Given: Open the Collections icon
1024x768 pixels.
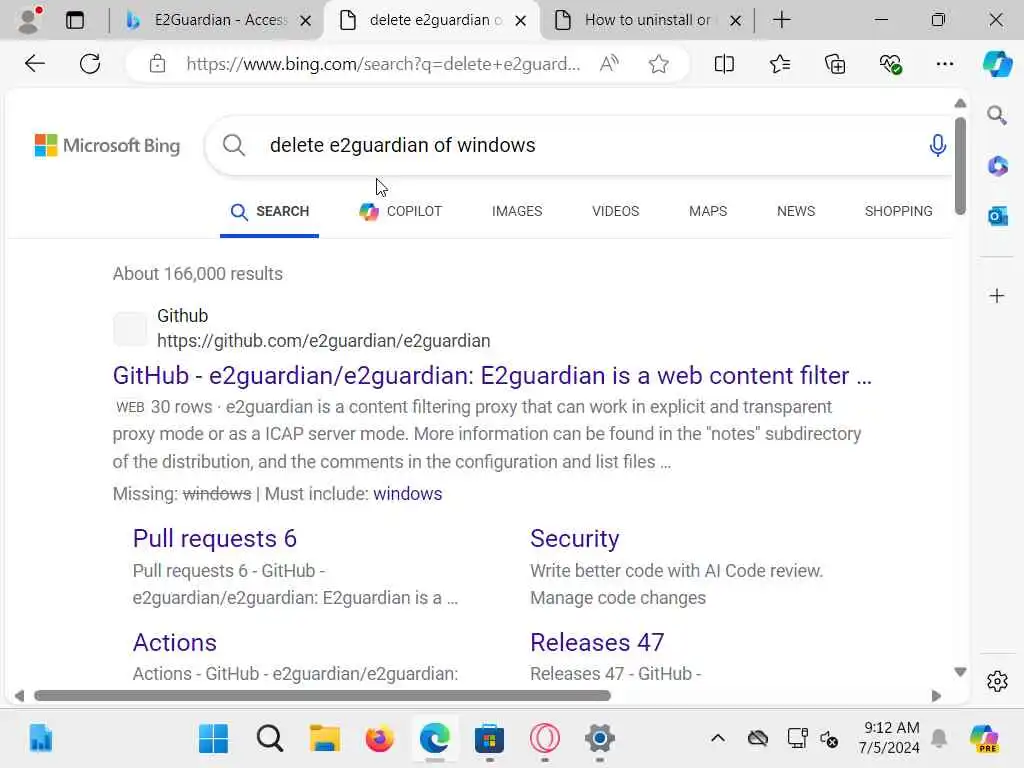Looking at the screenshot, I should pos(835,63).
